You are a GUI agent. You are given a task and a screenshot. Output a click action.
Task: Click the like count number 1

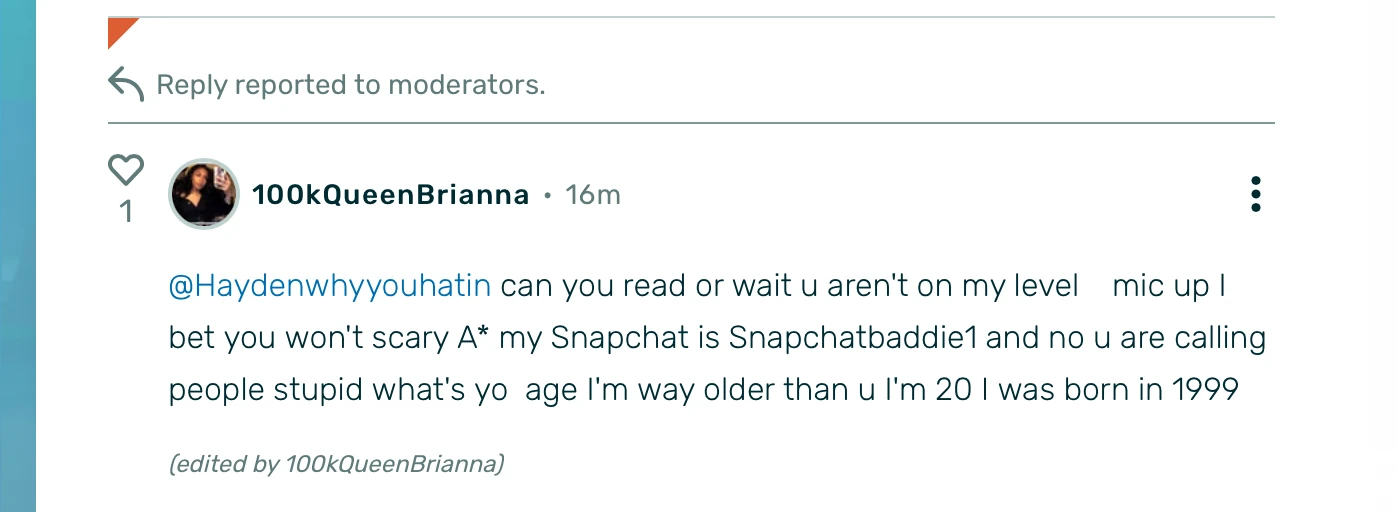pyautogui.click(x=126, y=212)
